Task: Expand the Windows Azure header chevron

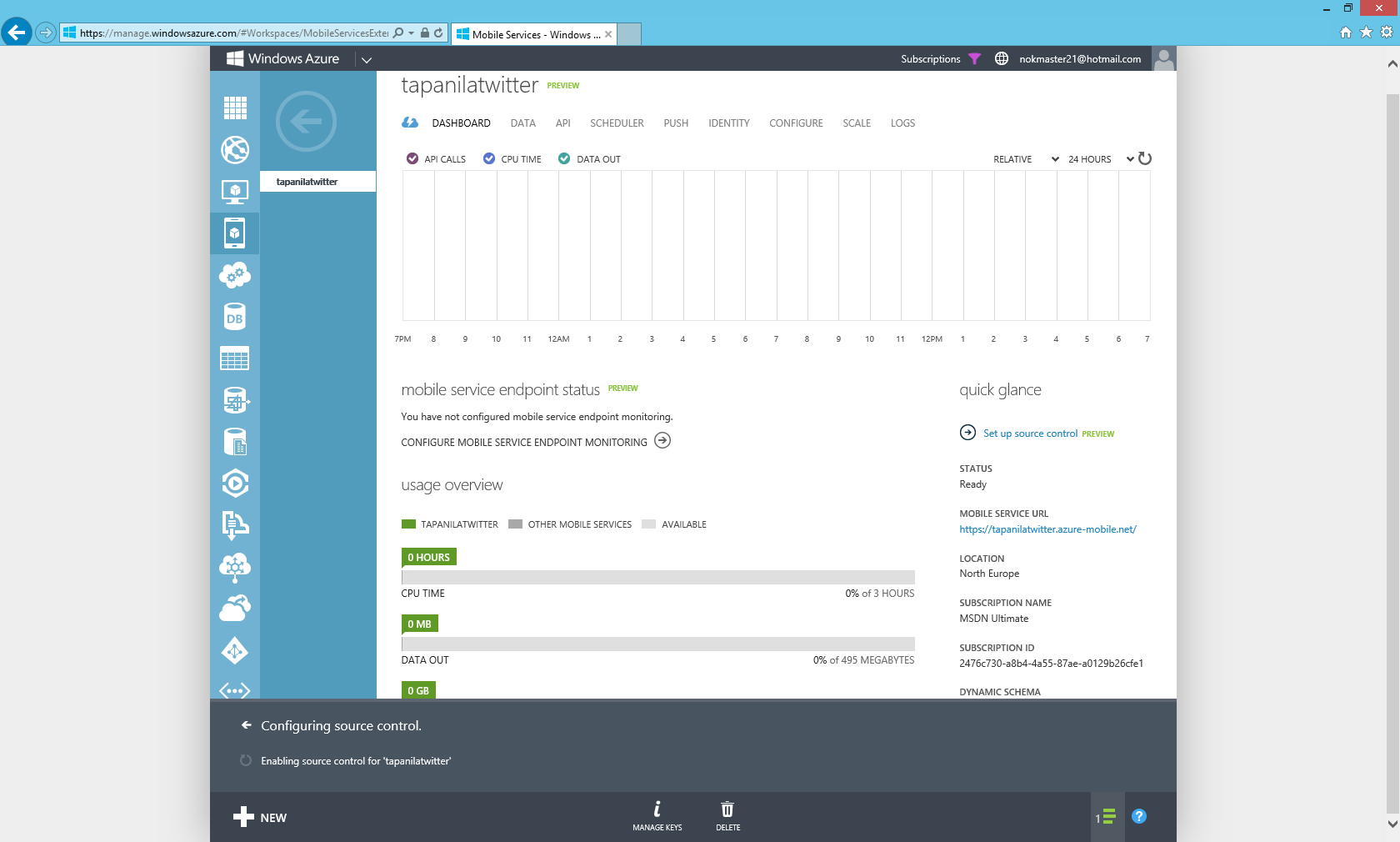Action: pos(366,59)
